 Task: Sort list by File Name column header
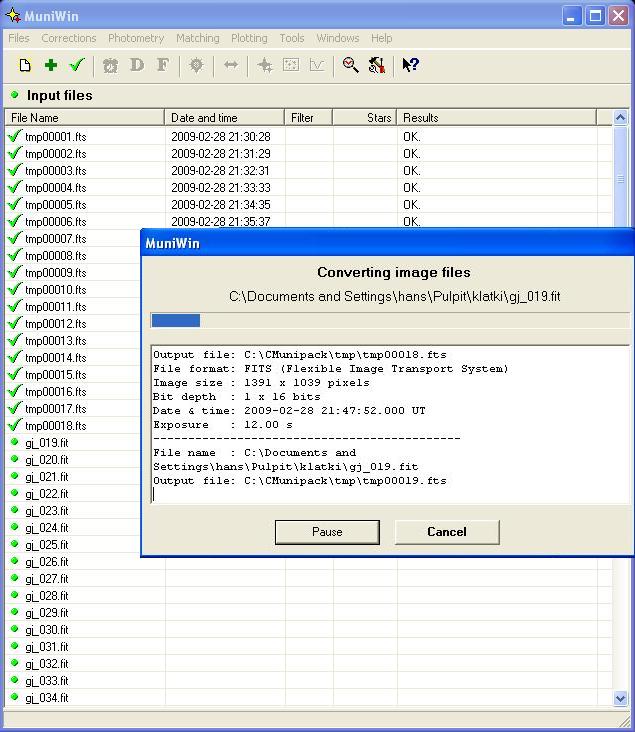84,118
